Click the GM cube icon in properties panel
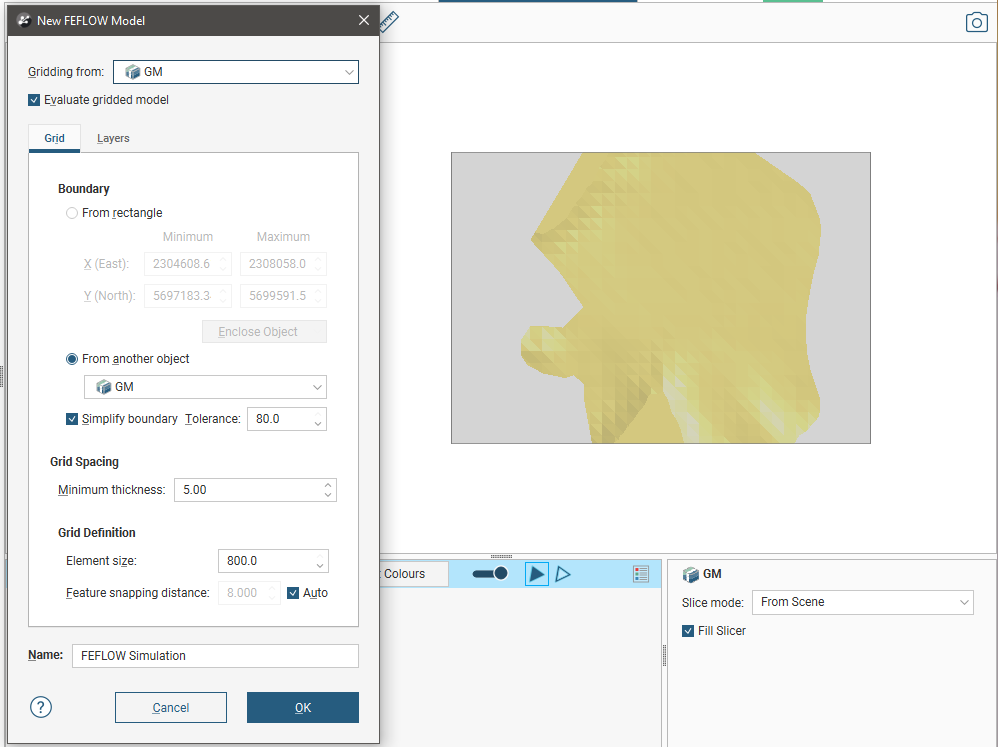 pos(690,574)
